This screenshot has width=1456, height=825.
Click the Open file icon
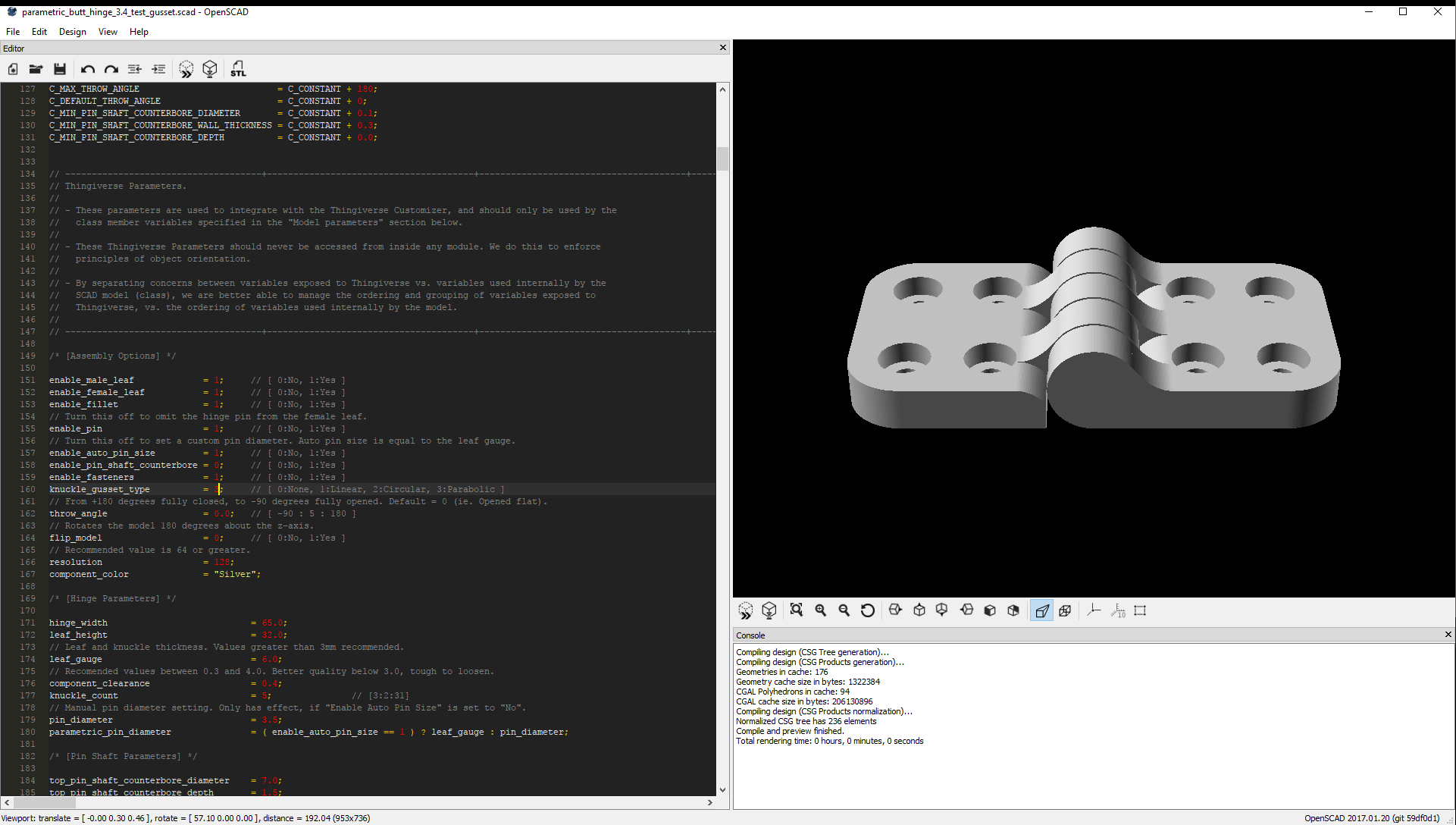pyautogui.click(x=36, y=69)
